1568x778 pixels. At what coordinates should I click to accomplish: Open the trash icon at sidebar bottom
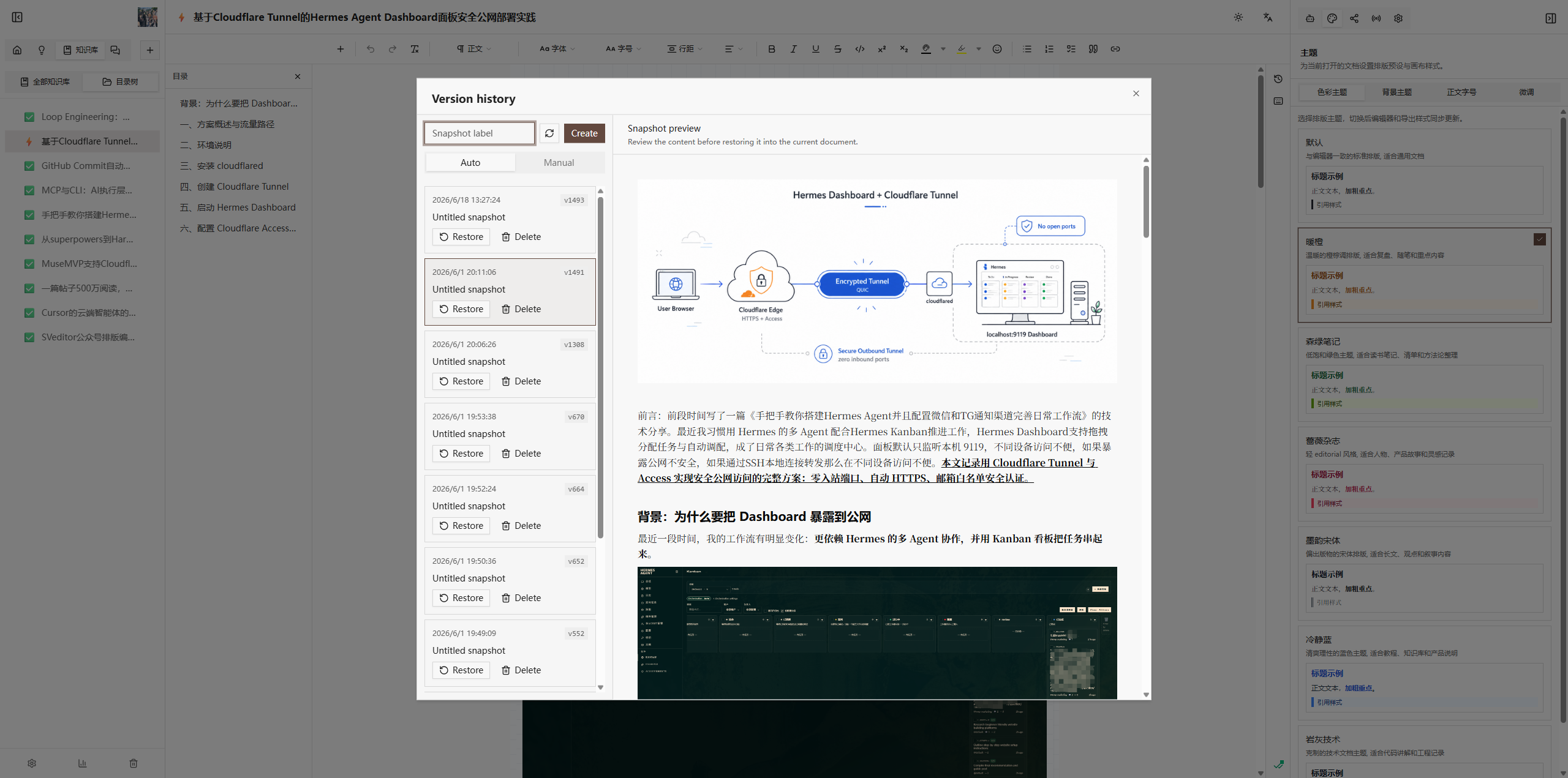pos(134,763)
